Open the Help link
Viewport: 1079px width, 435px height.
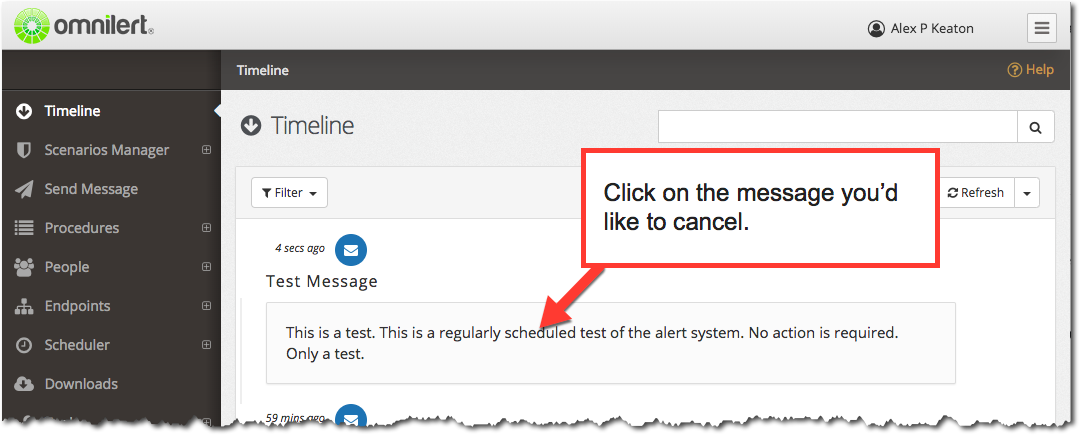[1030, 70]
